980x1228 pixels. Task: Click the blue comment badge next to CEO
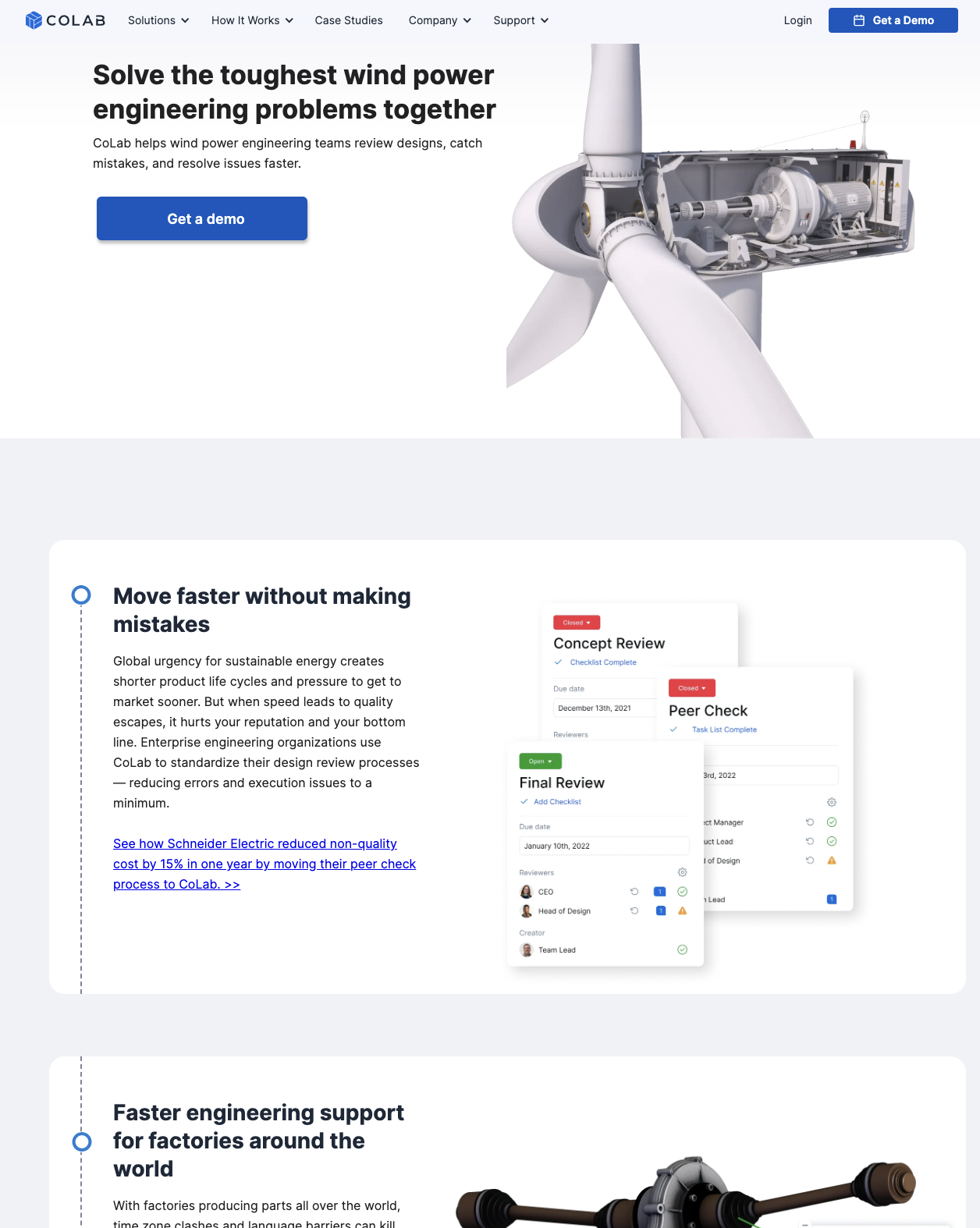[x=660, y=891]
